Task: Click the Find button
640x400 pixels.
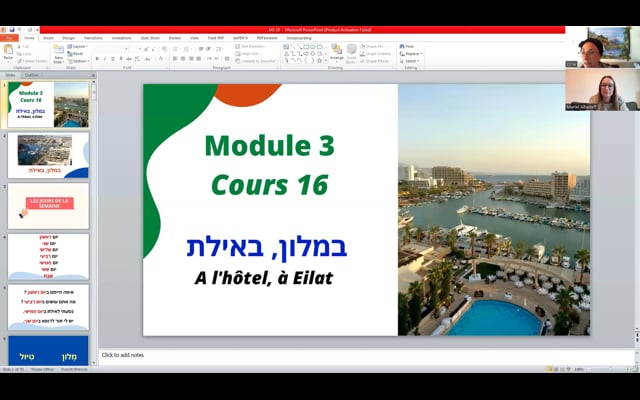Action: (407, 47)
